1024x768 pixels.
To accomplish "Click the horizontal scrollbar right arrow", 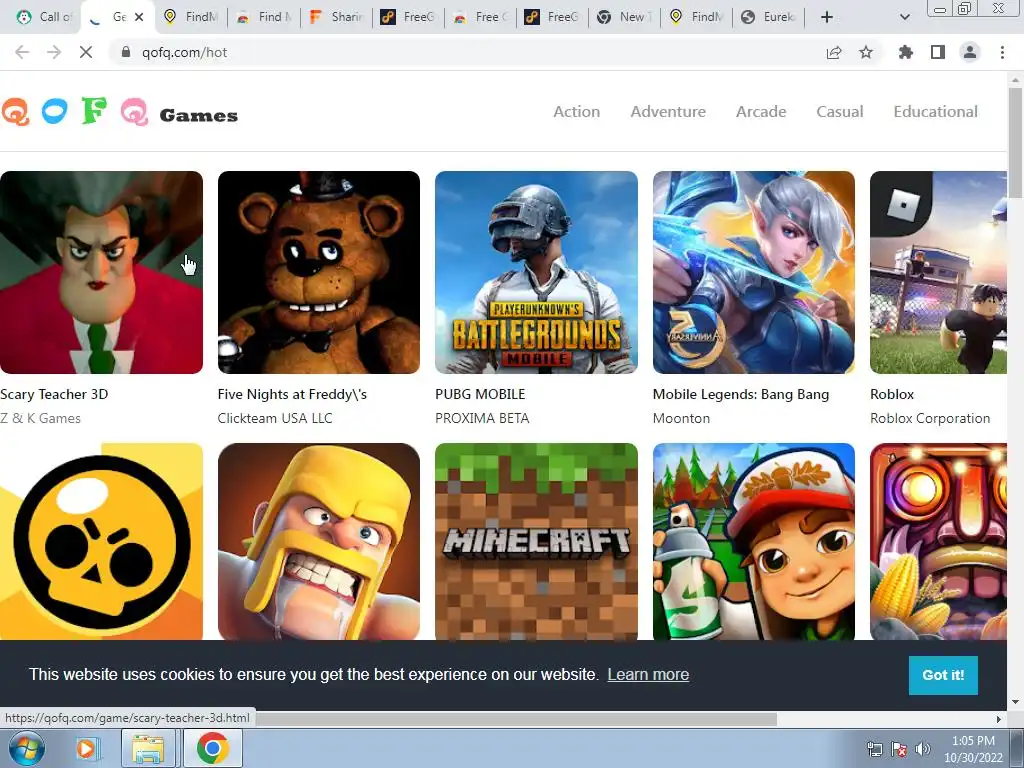I will pos(999,719).
